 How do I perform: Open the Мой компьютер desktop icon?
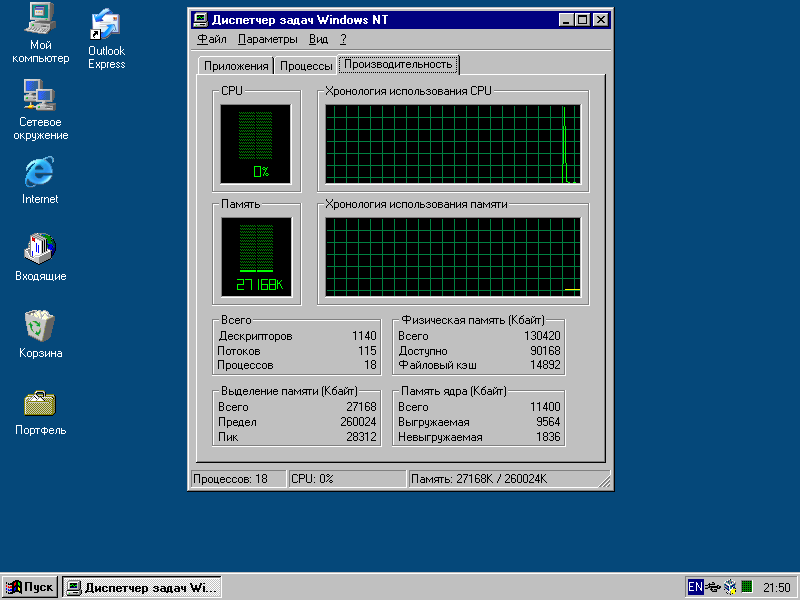[x=40, y=18]
